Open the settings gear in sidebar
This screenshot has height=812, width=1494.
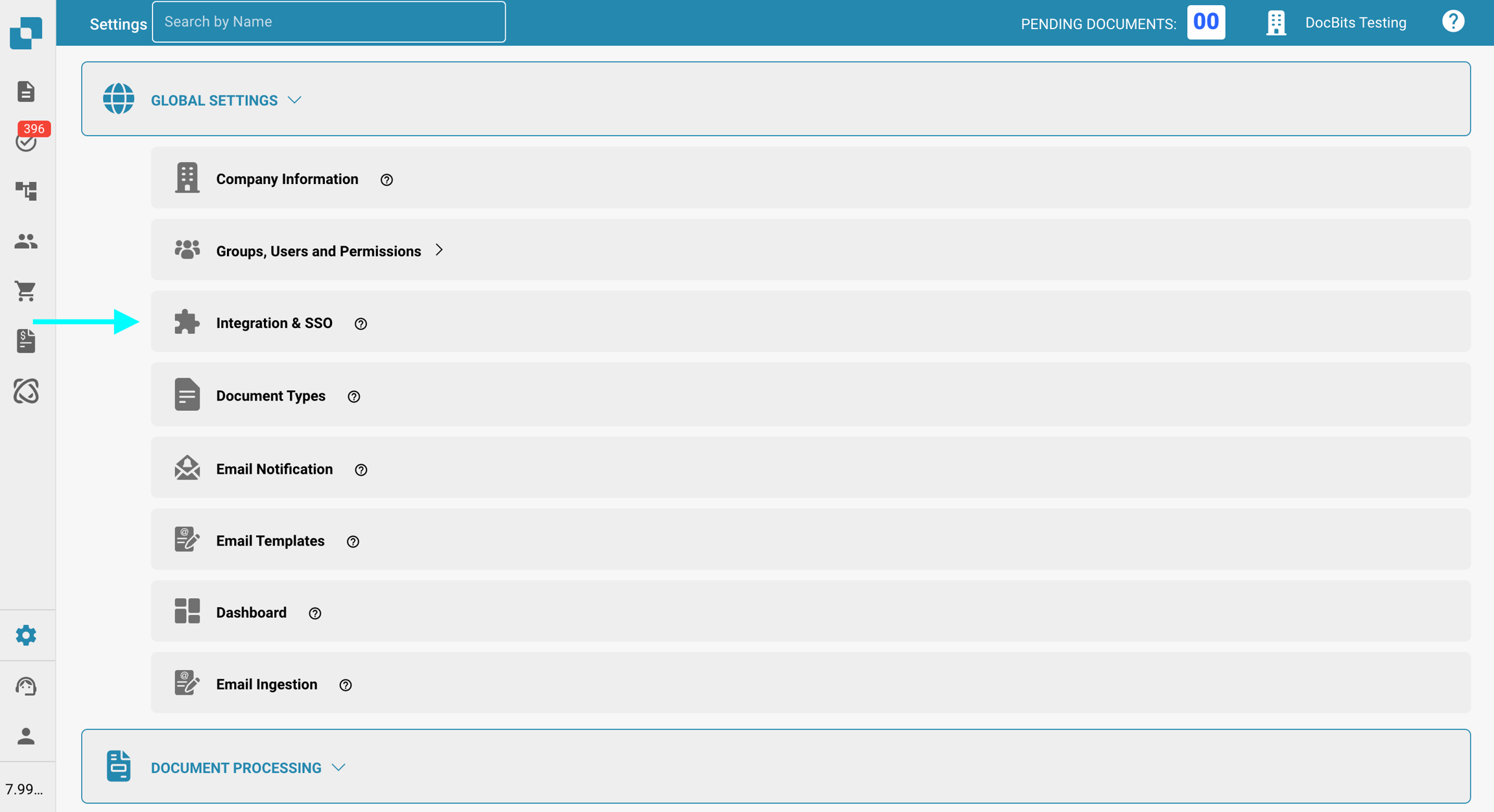(x=26, y=635)
